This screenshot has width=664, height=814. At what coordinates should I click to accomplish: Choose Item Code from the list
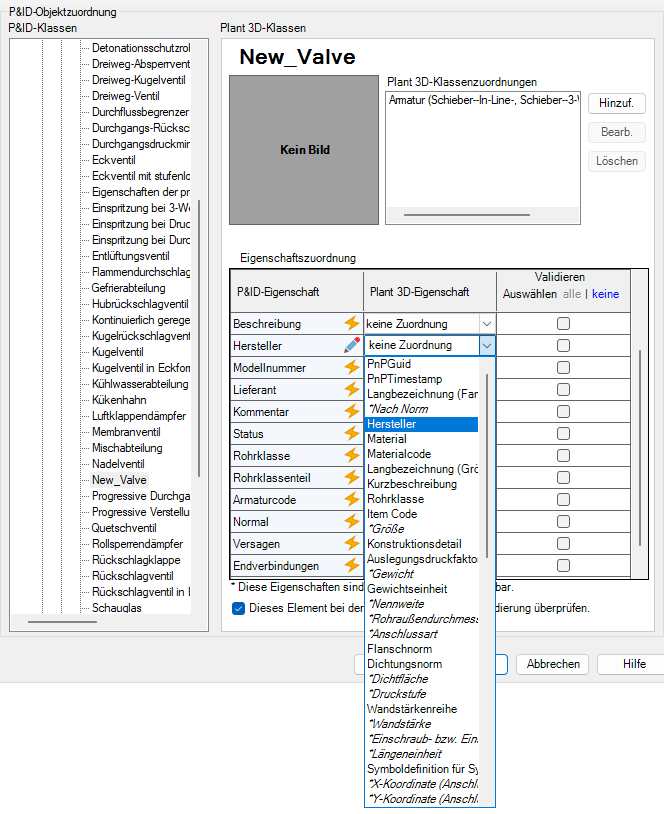point(421,514)
